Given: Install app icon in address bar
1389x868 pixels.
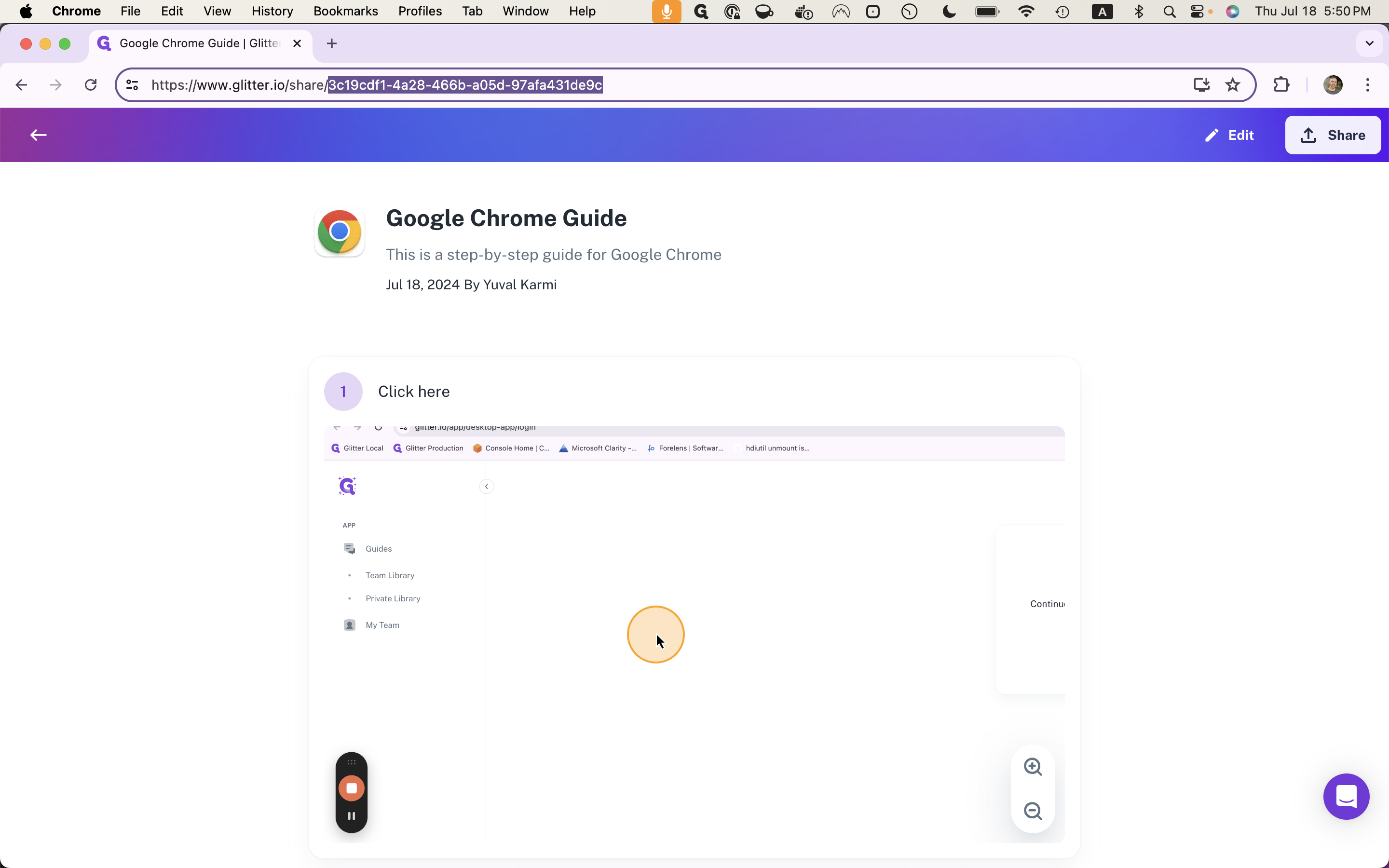Looking at the screenshot, I should 1201,85.
